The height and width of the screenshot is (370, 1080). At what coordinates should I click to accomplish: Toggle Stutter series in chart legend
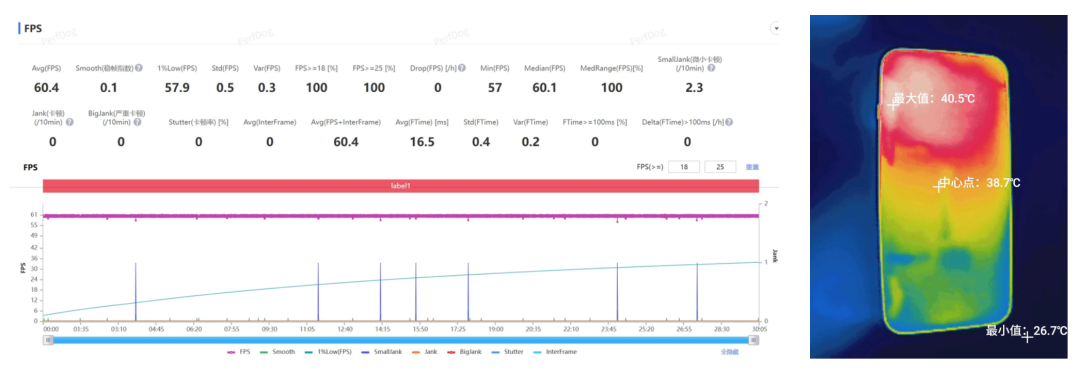coord(508,351)
